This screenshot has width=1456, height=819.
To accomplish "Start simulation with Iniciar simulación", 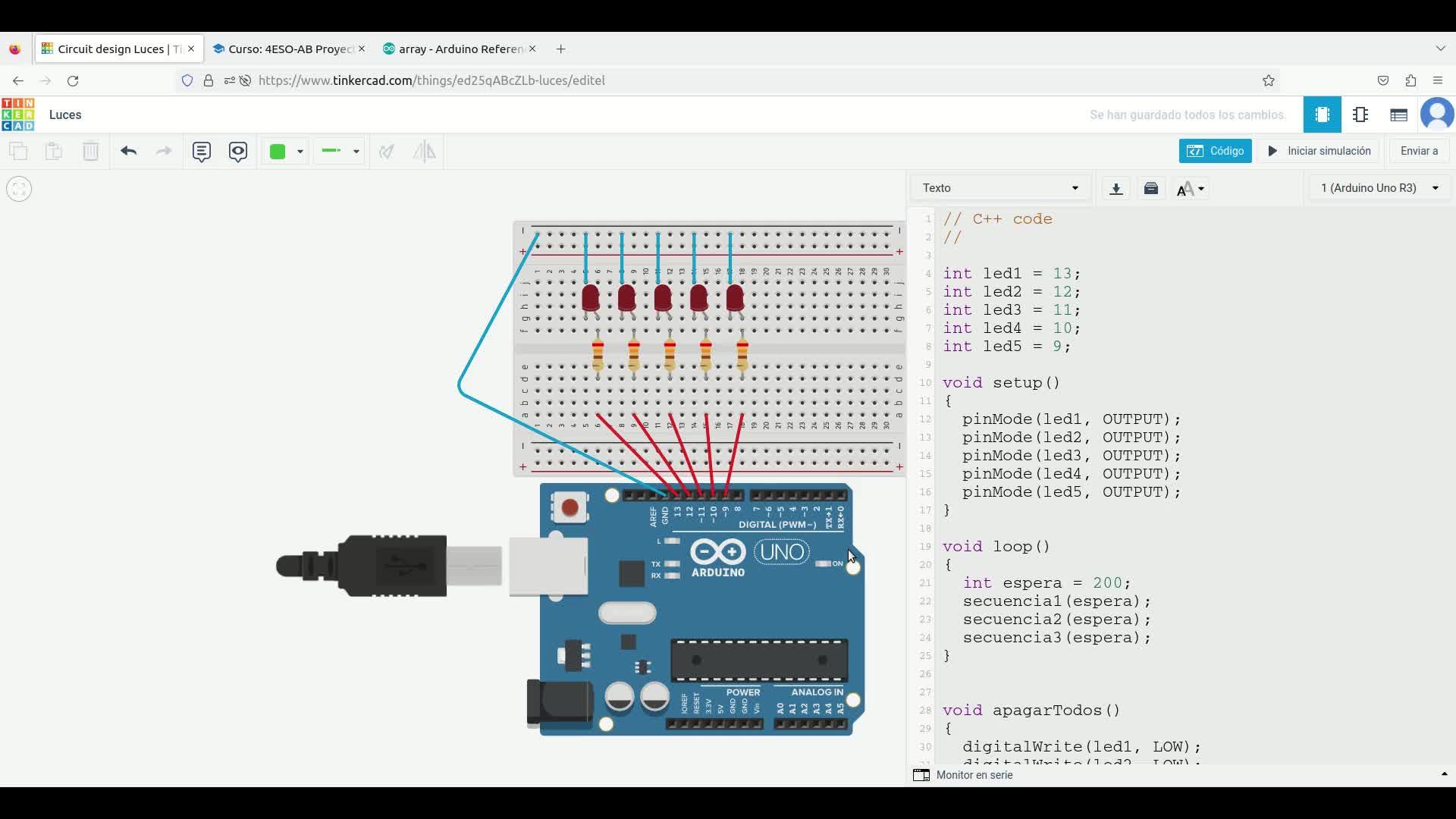I will pos(1319,151).
